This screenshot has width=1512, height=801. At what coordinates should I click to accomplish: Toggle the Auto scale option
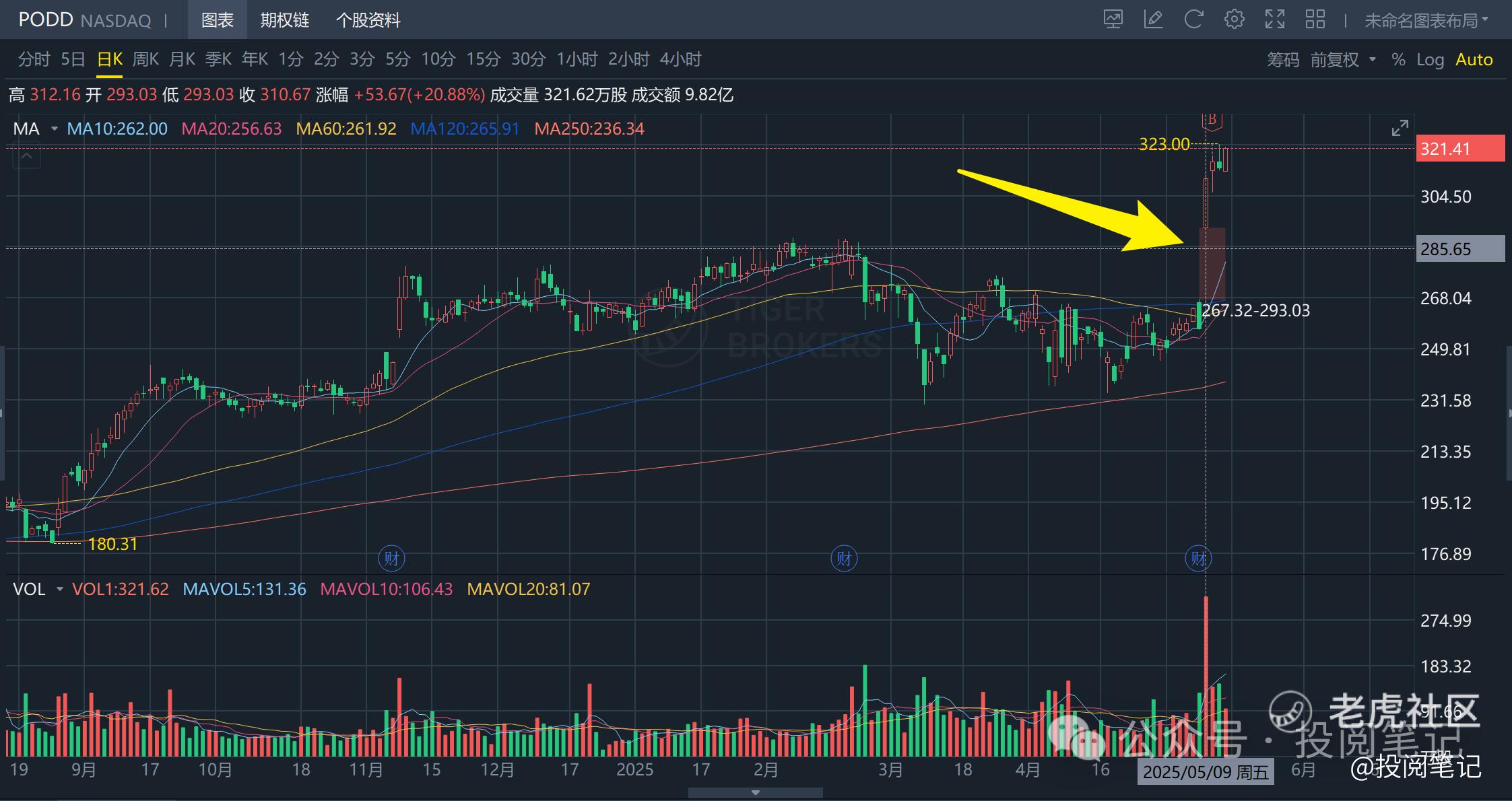click(1474, 60)
